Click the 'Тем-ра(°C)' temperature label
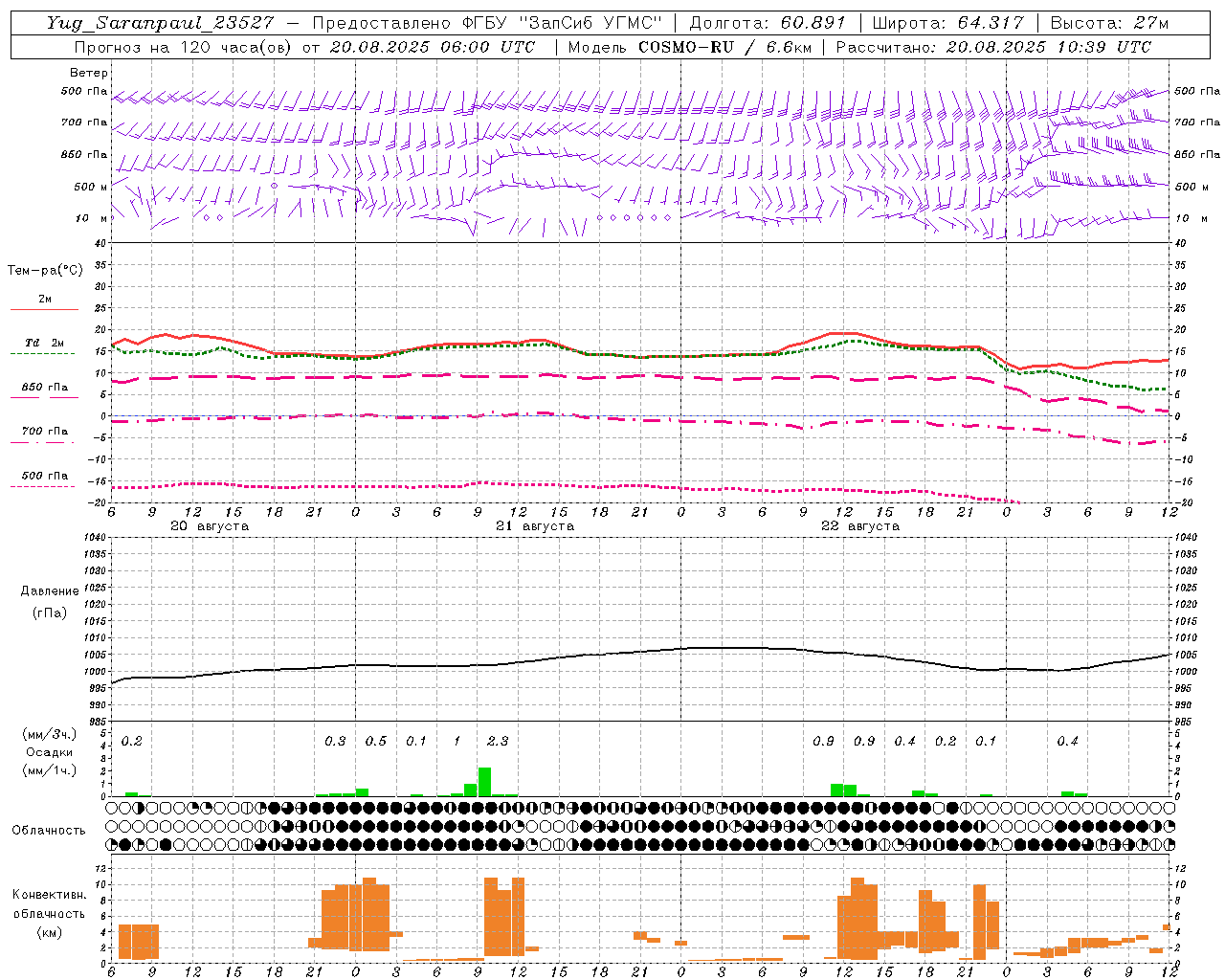 45,271
